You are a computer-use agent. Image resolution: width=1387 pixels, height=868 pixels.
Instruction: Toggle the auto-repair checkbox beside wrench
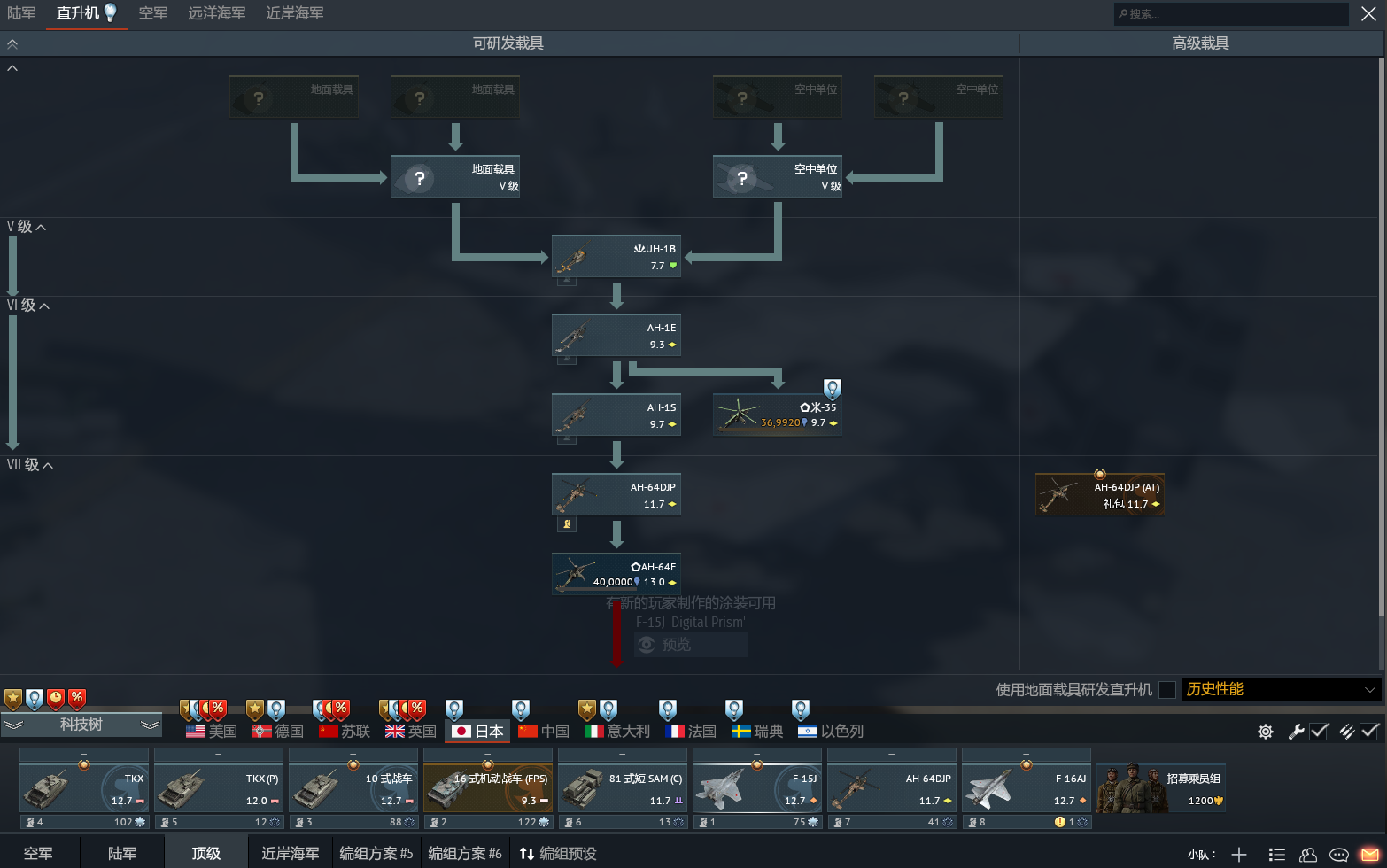1319,732
